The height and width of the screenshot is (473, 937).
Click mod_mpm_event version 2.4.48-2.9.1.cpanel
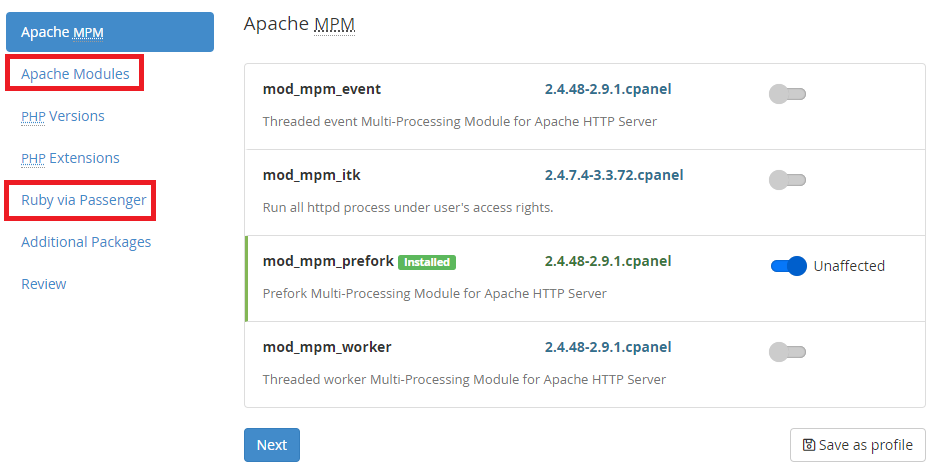[608, 89]
